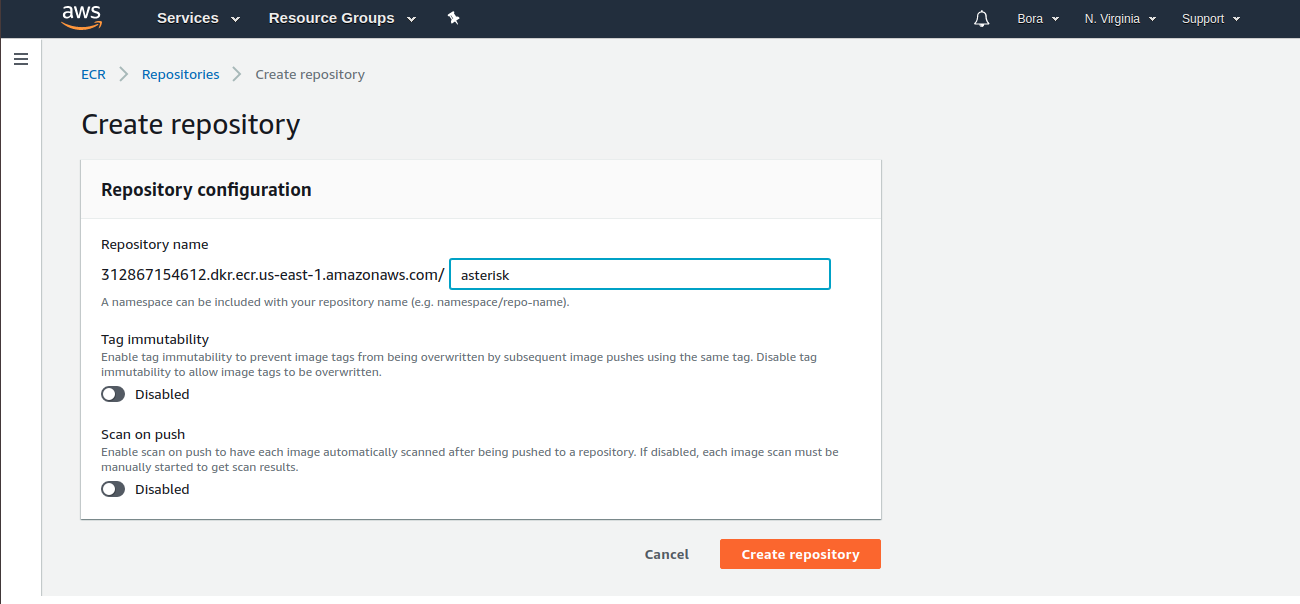Go to ECR breadcrumb link
Viewport: 1300px width, 604px height.
[x=93, y=74]
